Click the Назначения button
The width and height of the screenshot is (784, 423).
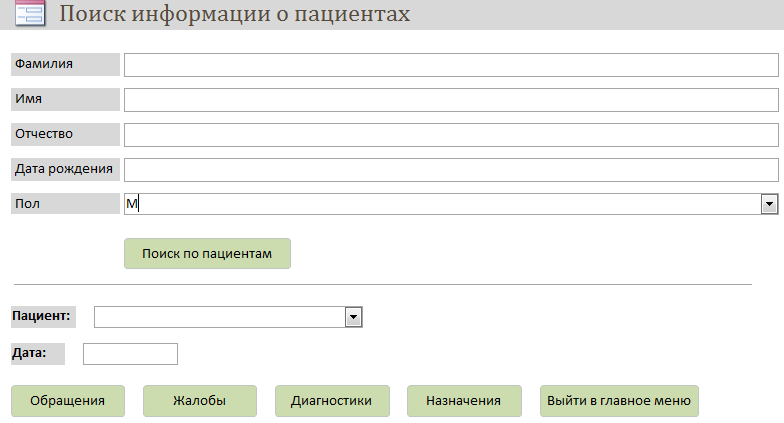464,401
